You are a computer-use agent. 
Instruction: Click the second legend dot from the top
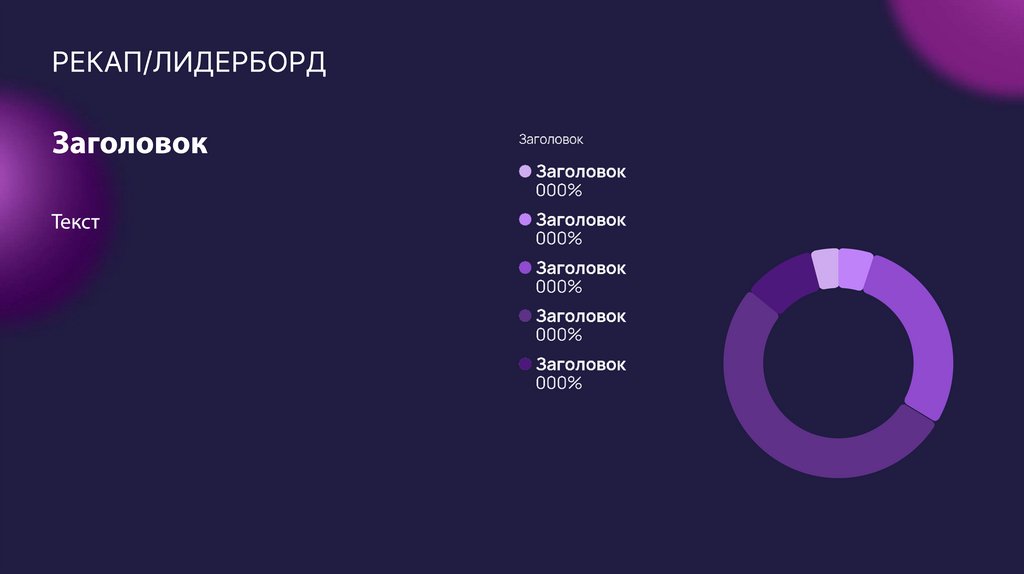click(525, 220)
